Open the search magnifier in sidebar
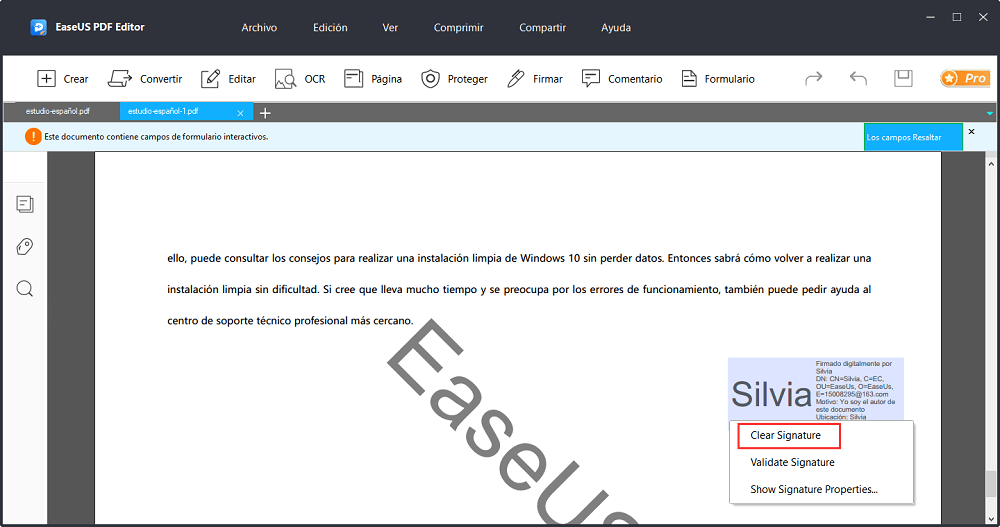The height and width of the screenshot is (527, 1000). (x=25, y=288)
